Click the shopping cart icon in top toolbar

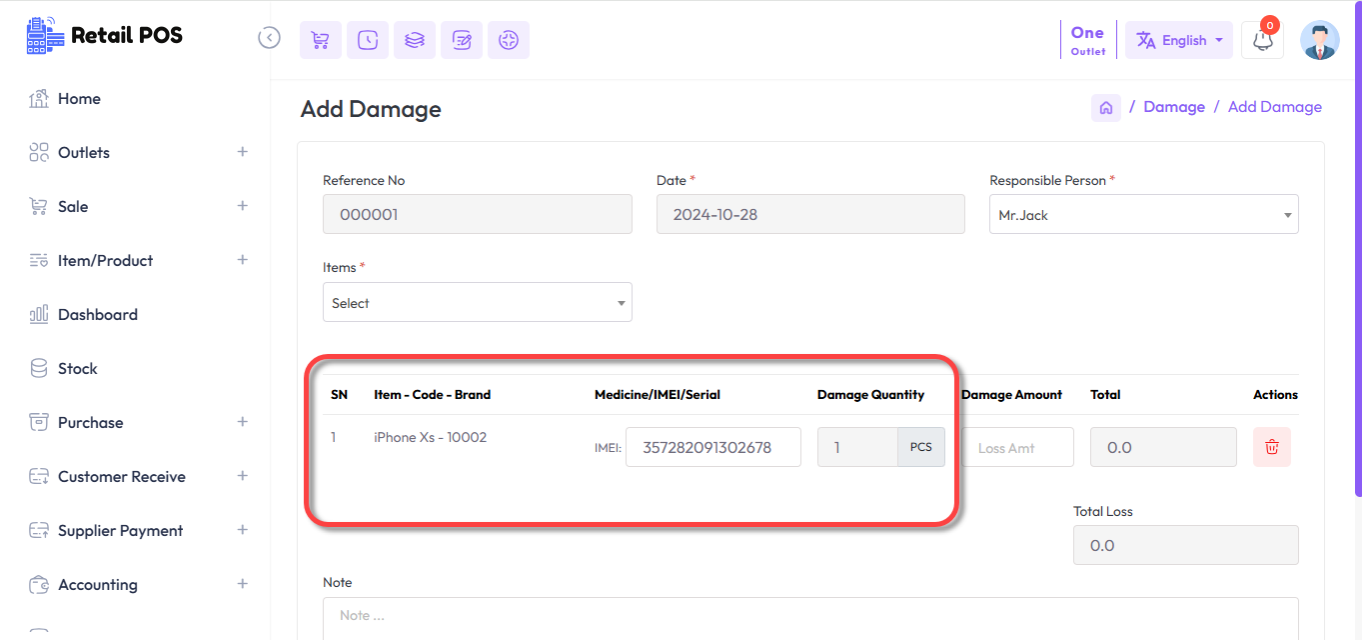320,40
